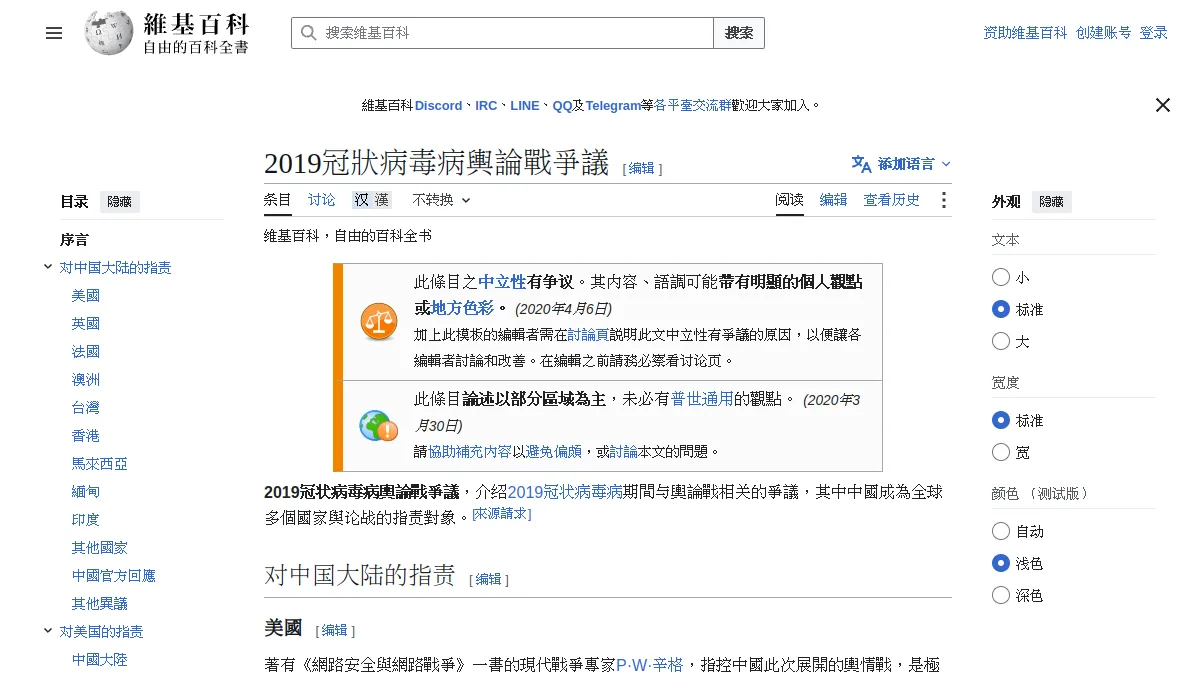Click the magnifier icon in search box
The width and height of the screenshot is (1200, 675).
(x=308, y=33)
